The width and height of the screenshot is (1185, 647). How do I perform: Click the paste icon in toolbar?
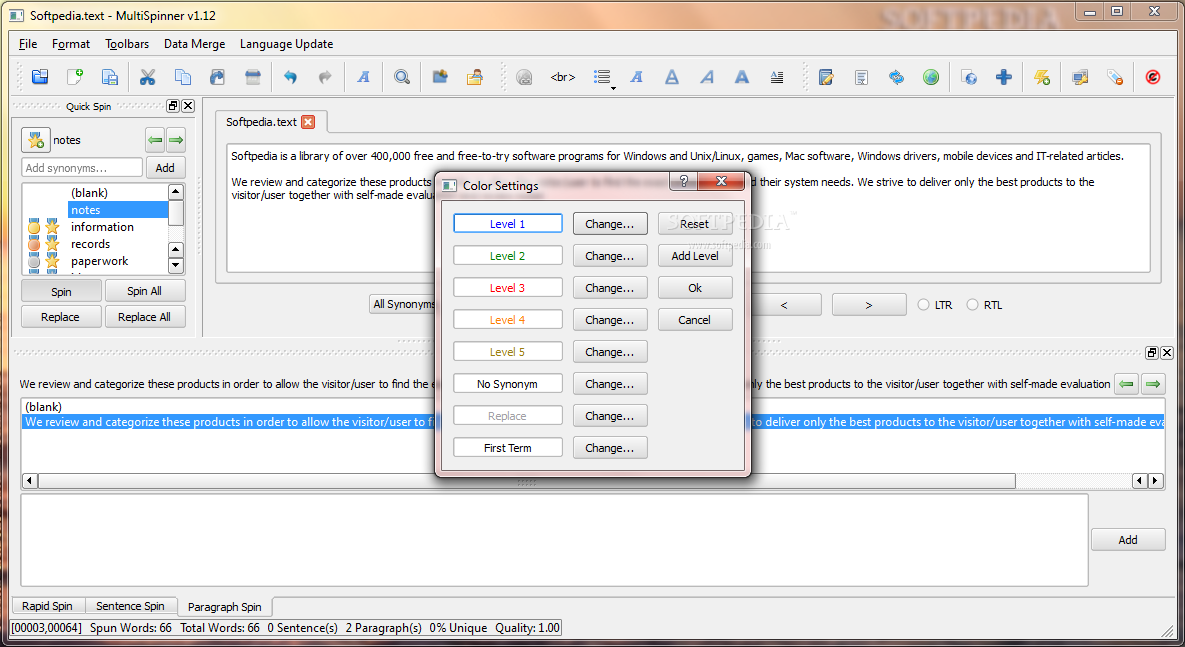coord(218,76)
